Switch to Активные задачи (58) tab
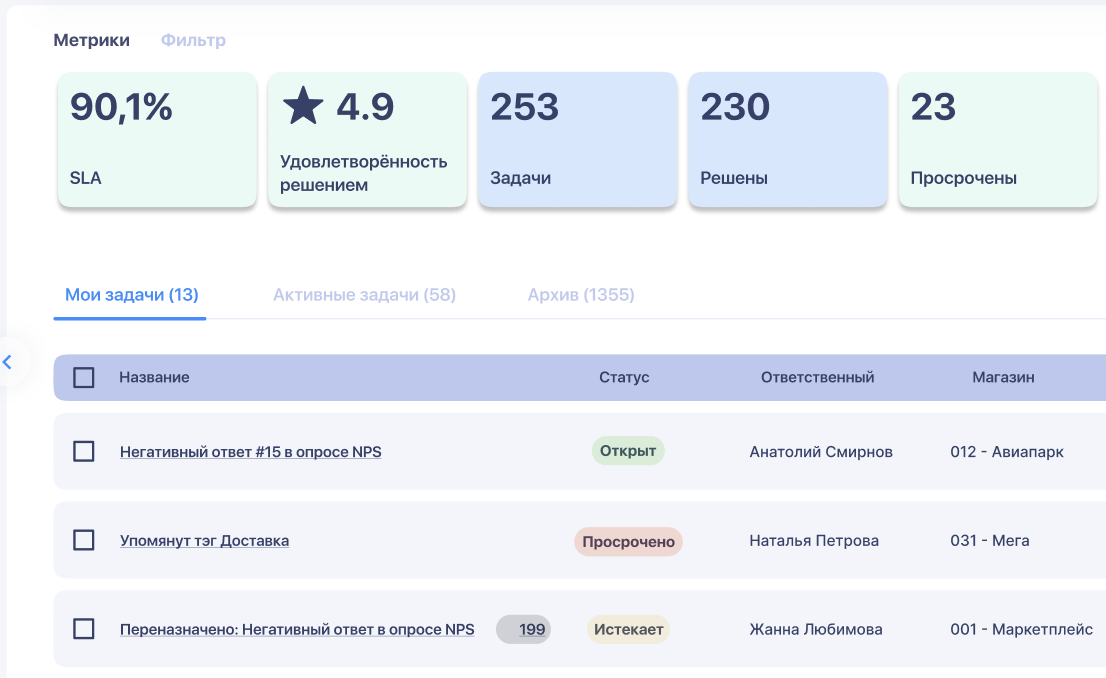Screen dimensions: 1106x678 click(x=364, y=295)
